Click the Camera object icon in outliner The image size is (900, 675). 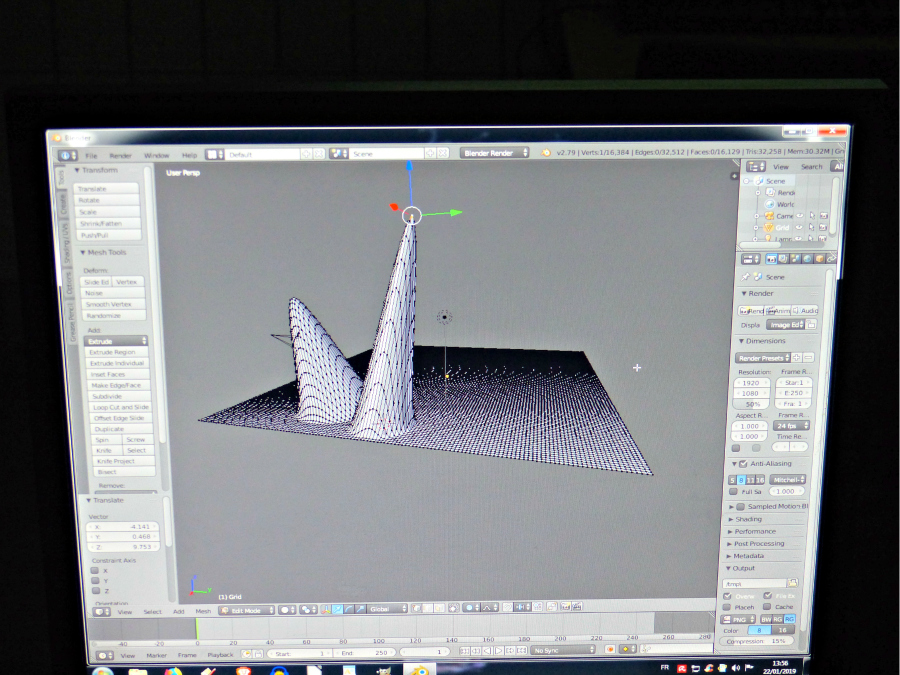pyautogui.click(x=769, y=216)
